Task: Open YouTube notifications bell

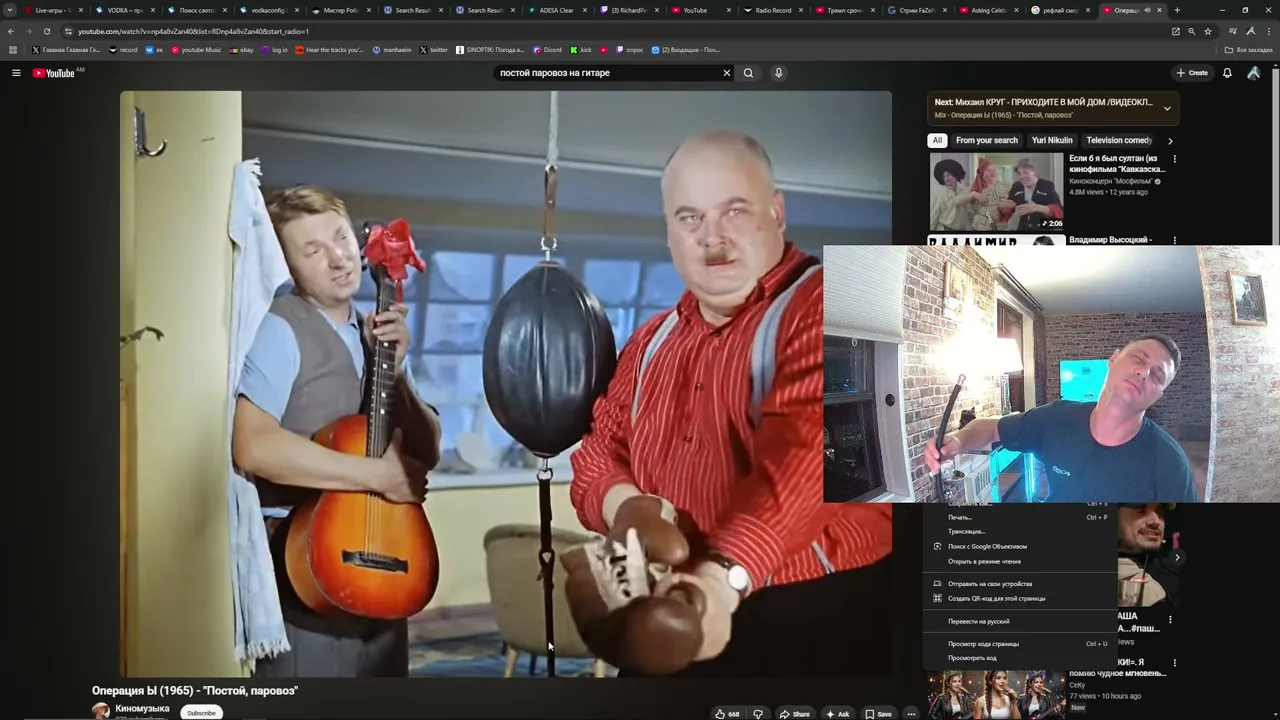Action: (1227, 73)
